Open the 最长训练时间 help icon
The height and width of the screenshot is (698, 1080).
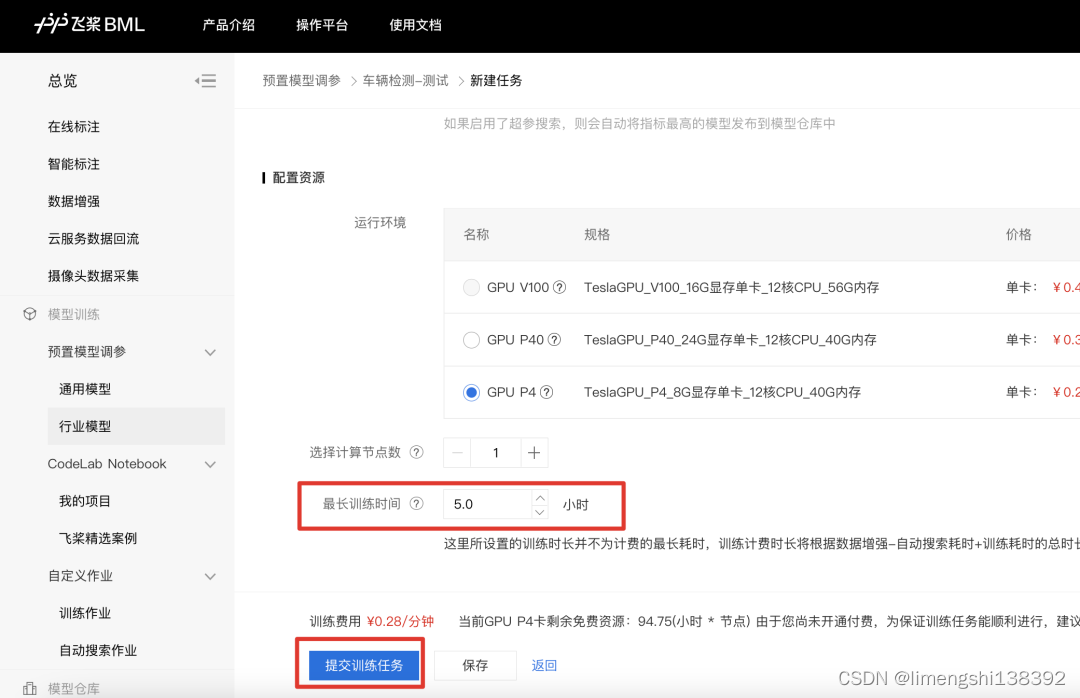(x=418, y=503)
